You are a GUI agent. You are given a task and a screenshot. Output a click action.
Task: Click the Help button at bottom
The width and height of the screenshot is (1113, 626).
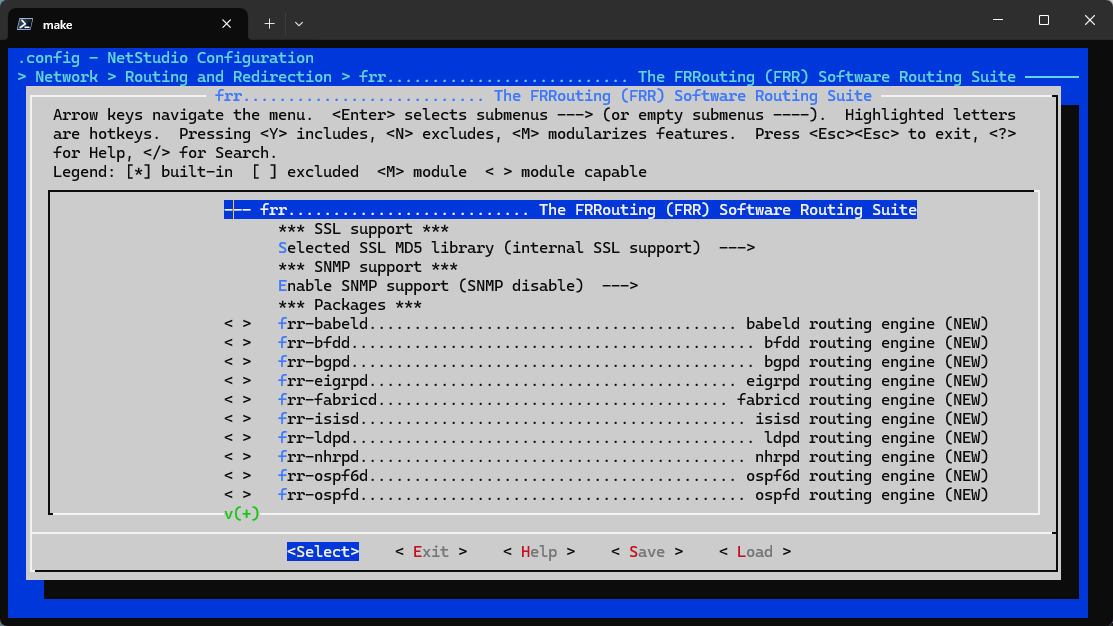click(x=538, y=552)
